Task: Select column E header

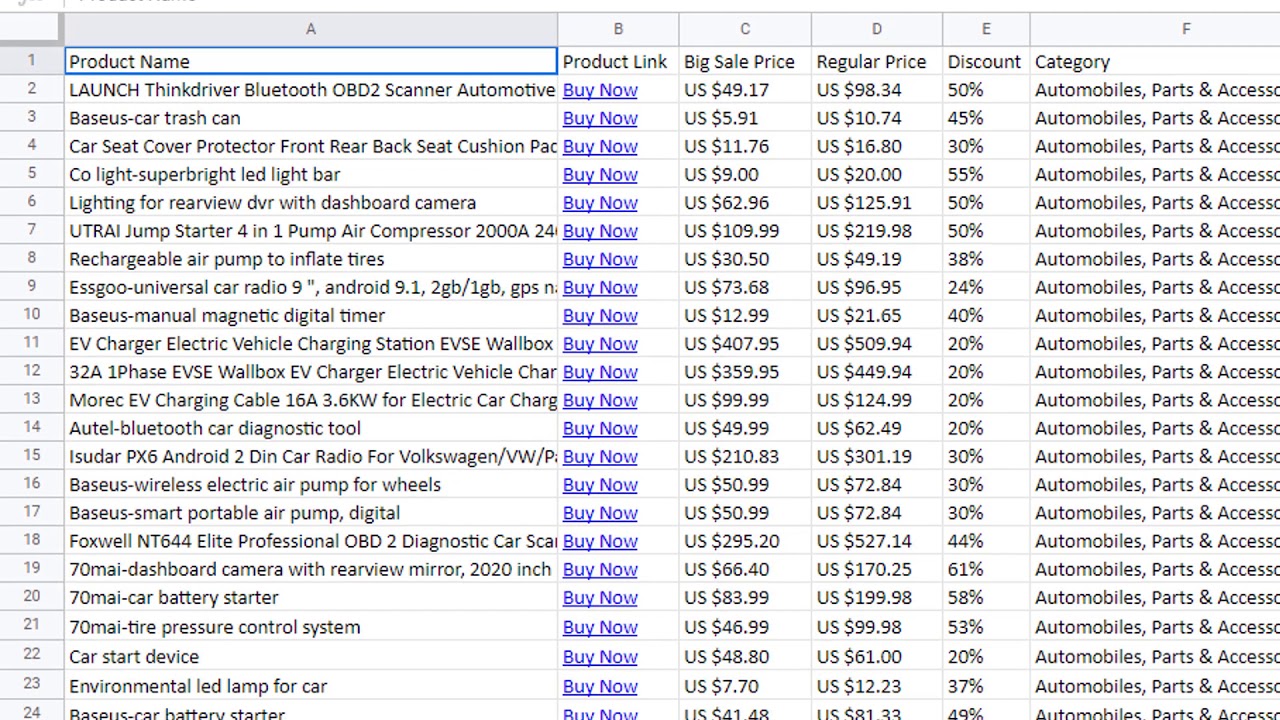Action: [986, 30]
